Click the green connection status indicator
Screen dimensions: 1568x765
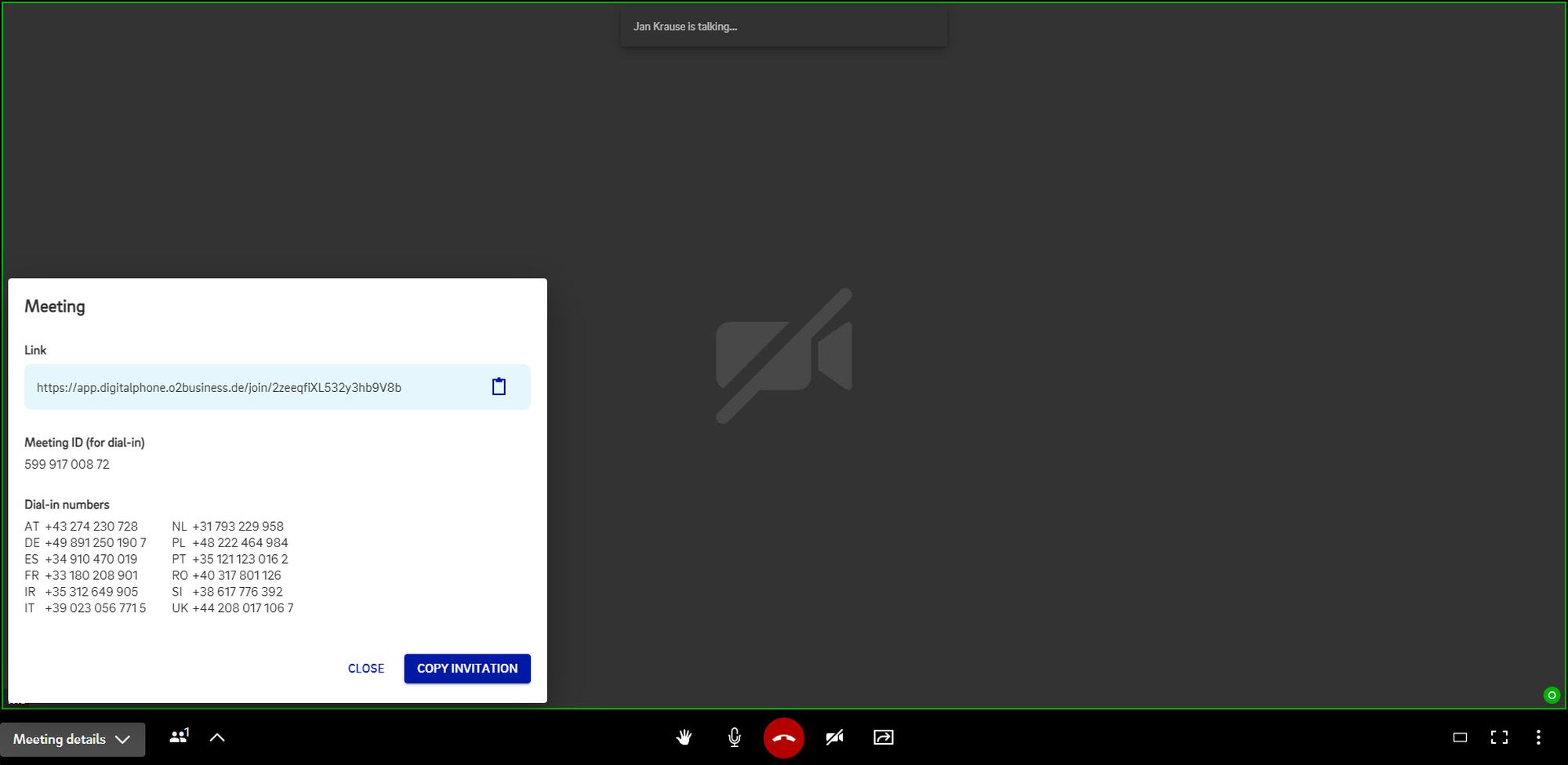coord(1551,695)
